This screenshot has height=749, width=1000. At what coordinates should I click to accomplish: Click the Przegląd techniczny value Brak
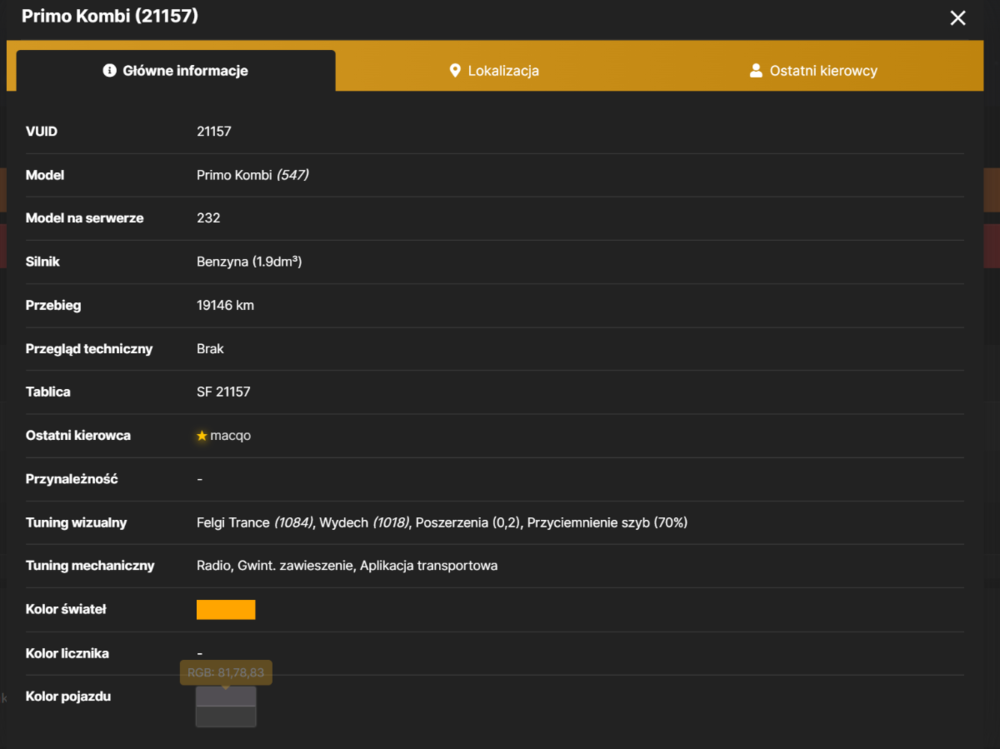(x=210, y=349)
